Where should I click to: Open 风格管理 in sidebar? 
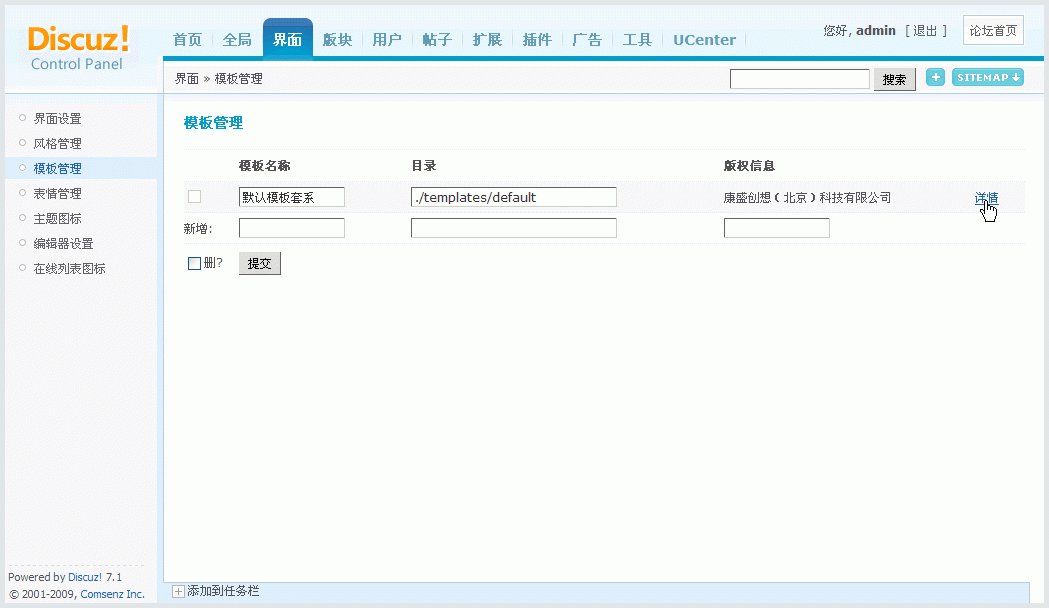click(58, 144)
